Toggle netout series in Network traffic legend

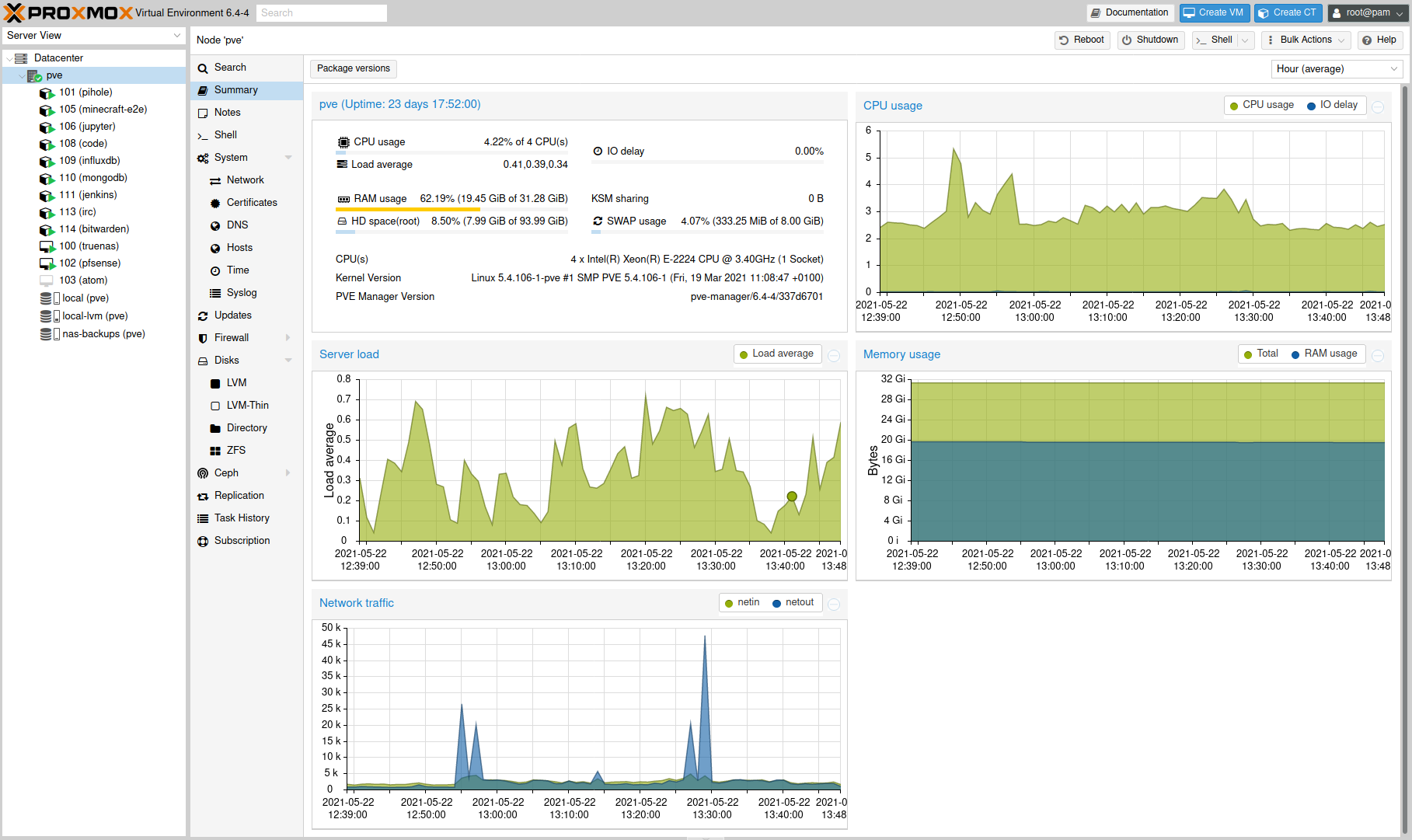click(x=793, y=602)
